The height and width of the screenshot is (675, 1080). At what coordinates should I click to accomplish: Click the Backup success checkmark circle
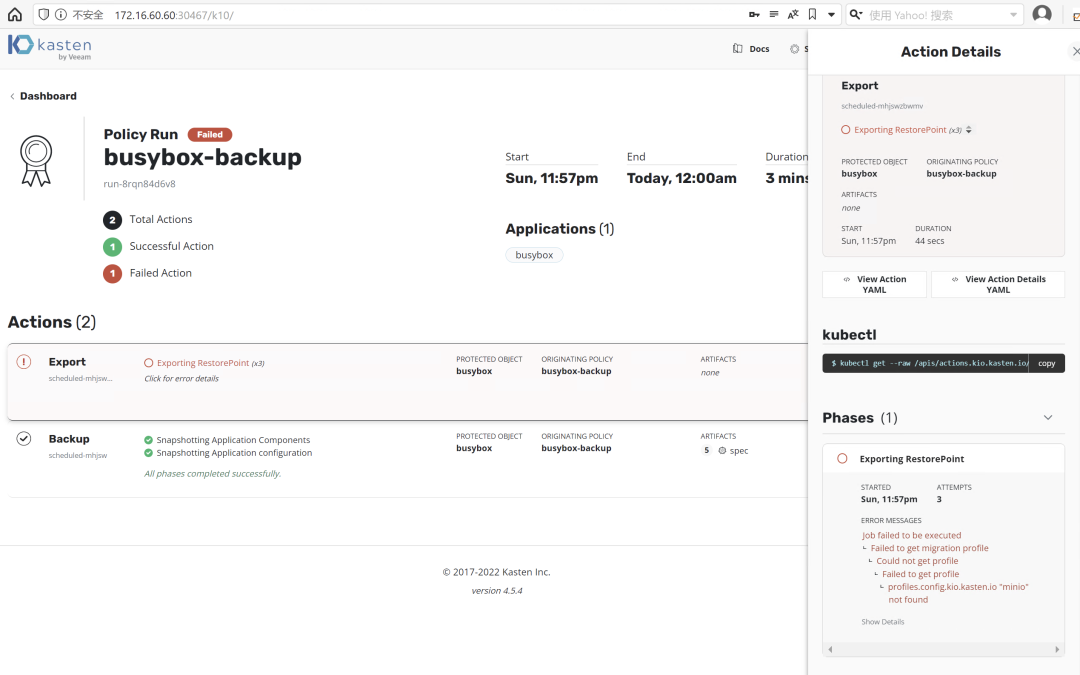[x=23, y=439]
